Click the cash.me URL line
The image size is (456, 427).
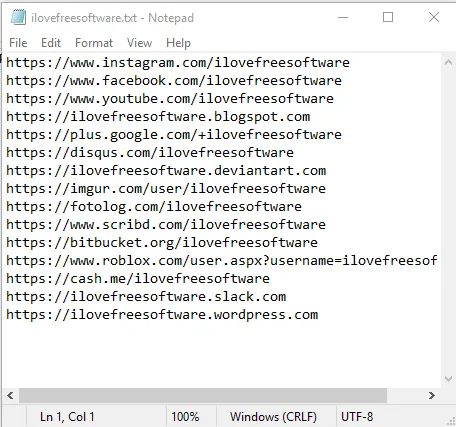point(138,279)
